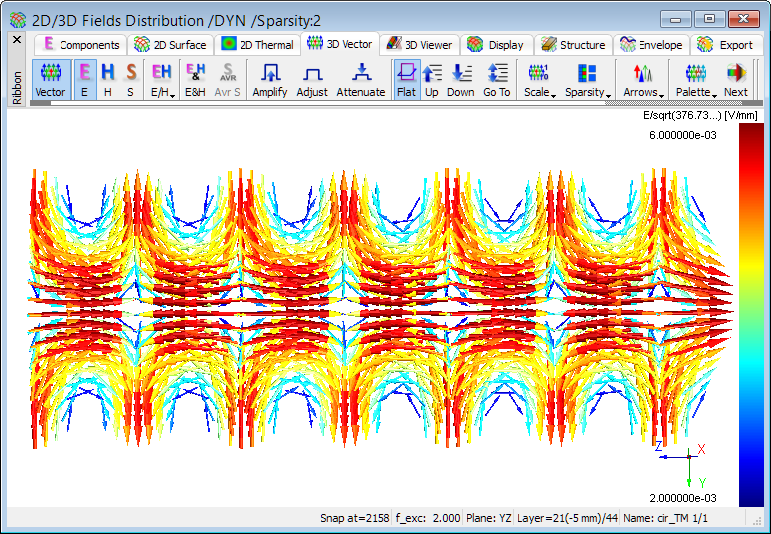Toggle the Vector display mode

click(x=51, y=79)
